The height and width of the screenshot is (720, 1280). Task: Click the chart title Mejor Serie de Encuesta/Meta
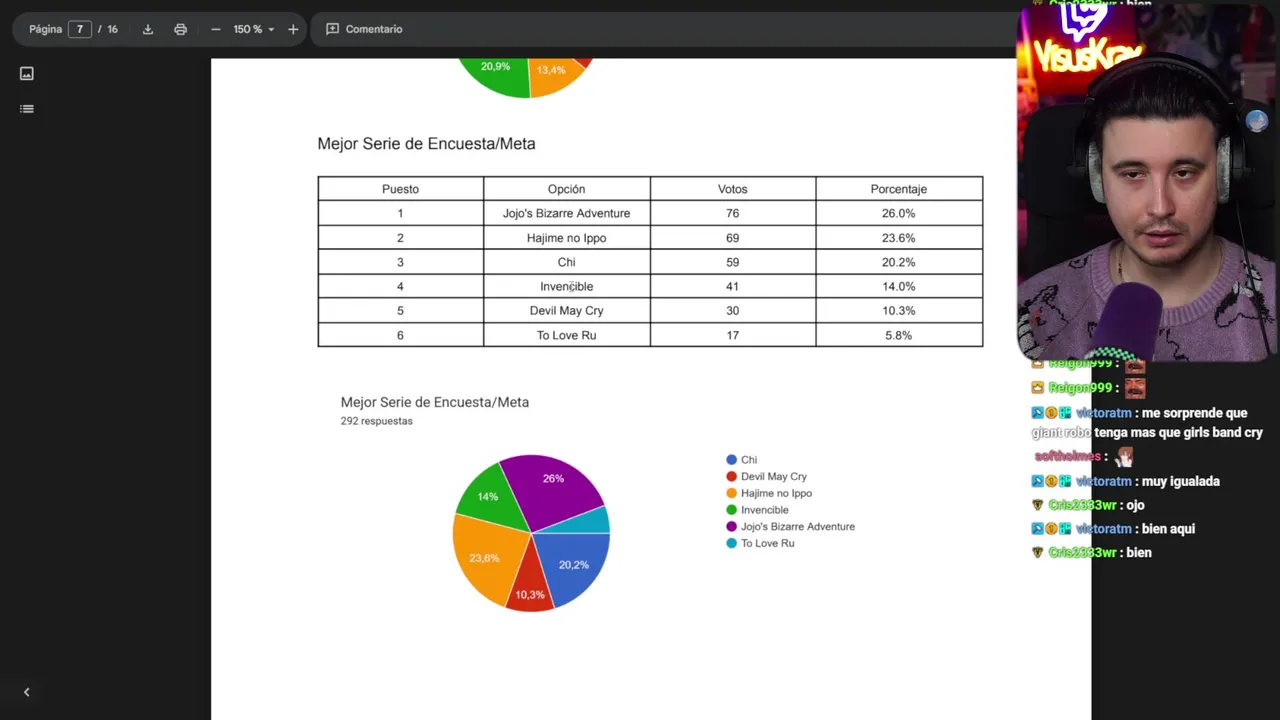click(434, 402)
